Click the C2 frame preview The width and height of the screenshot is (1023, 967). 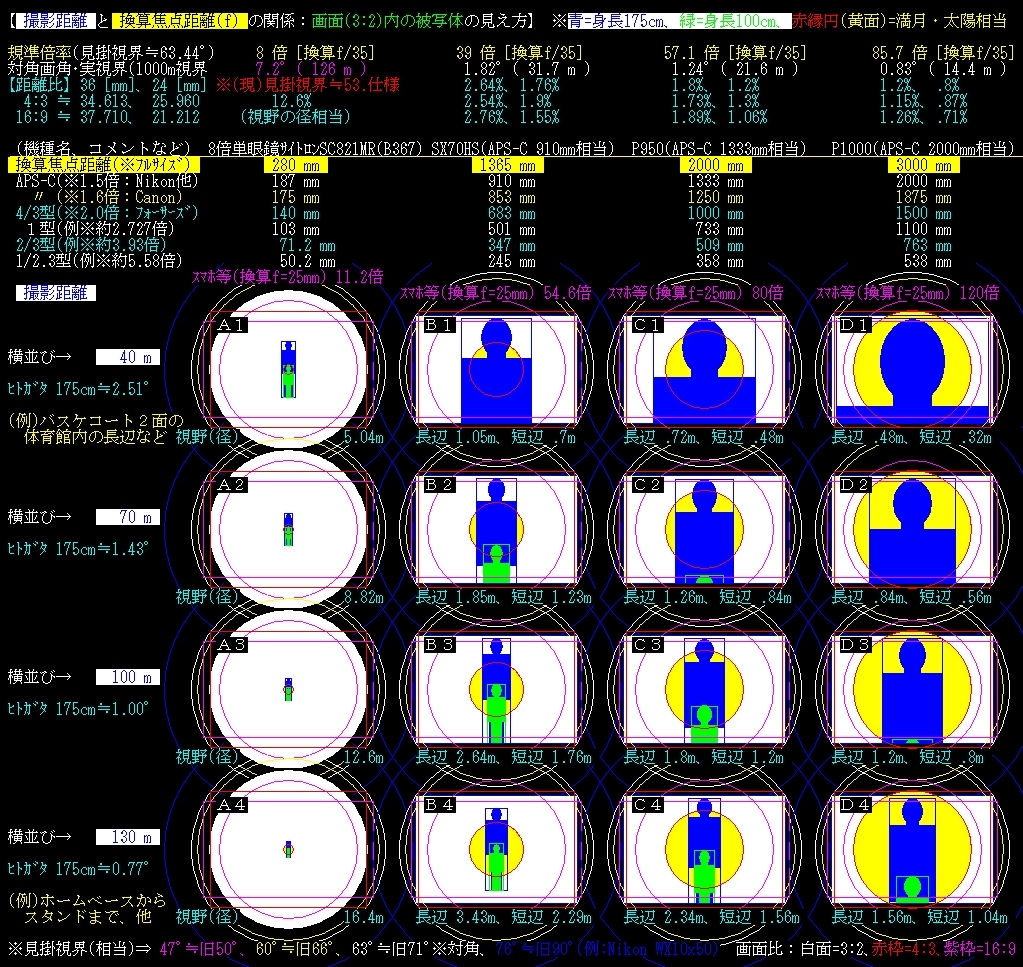click(705, 529)
